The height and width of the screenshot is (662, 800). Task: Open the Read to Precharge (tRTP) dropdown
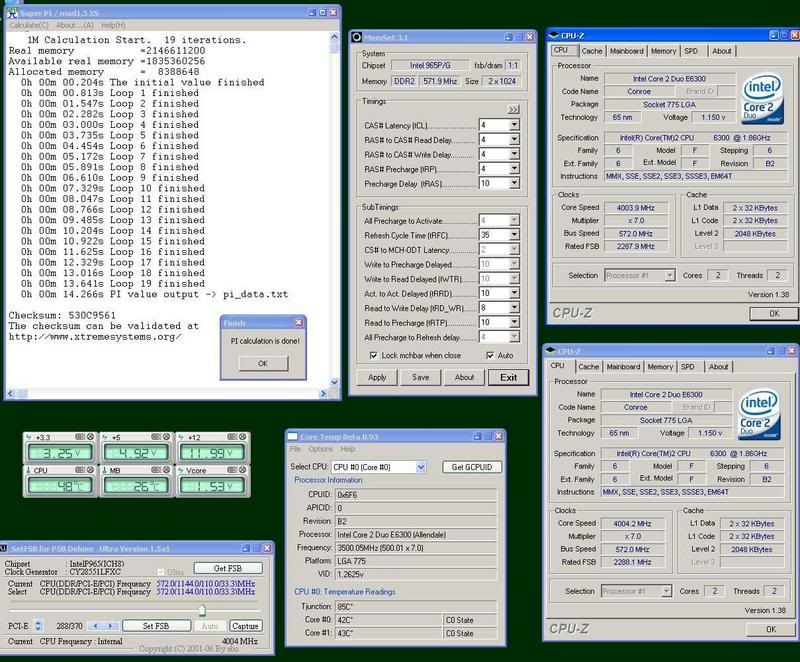(x=514, y=322)
